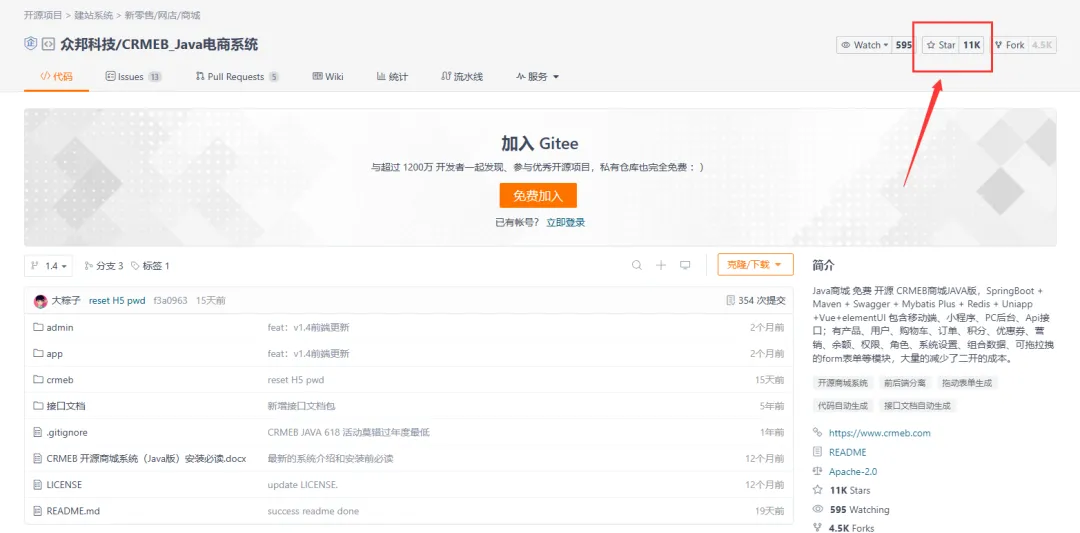Screen dimensions: 1080x533
Task: Click the 开源商城系统 tag
Action: [x=842, y=383]
